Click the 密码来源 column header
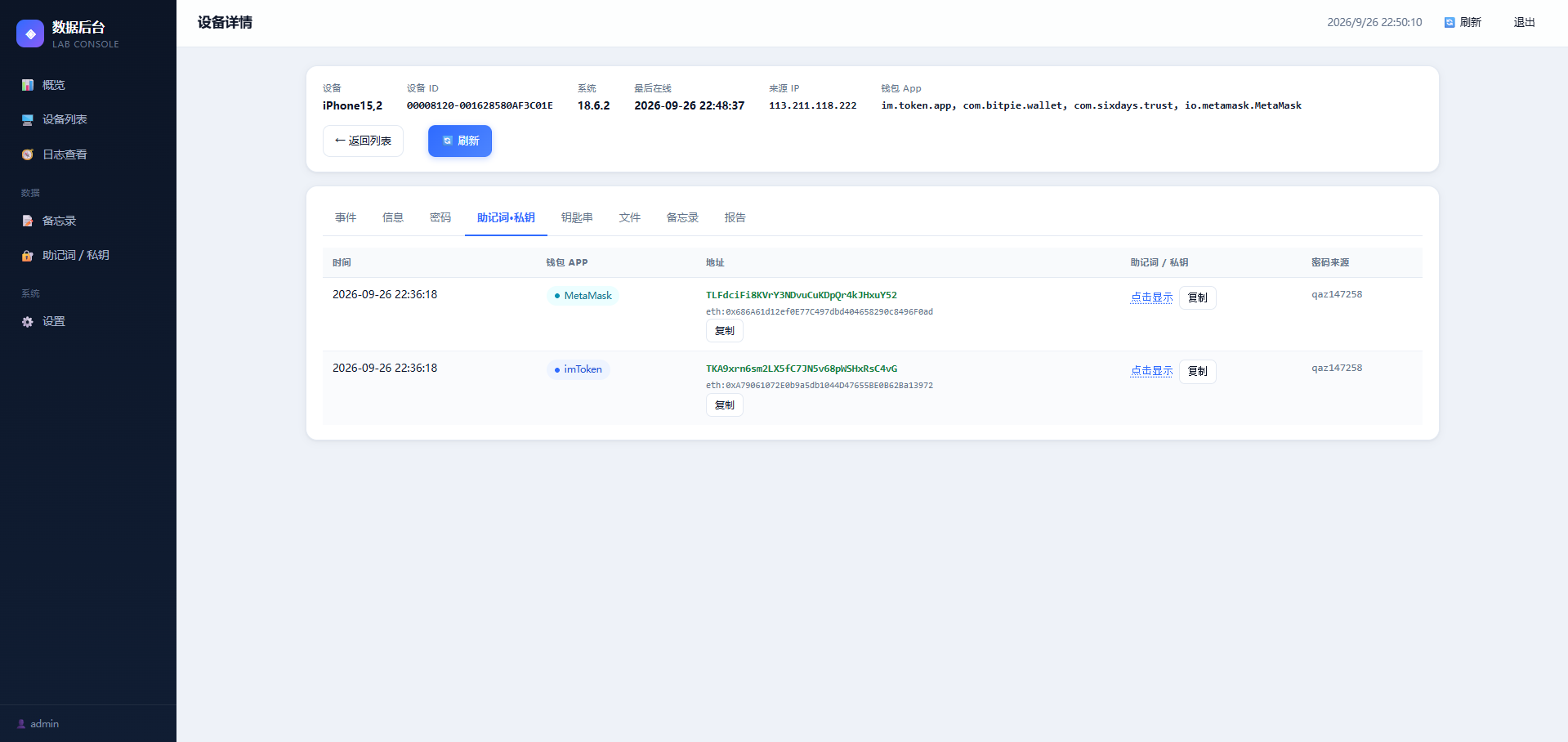 1330,262
